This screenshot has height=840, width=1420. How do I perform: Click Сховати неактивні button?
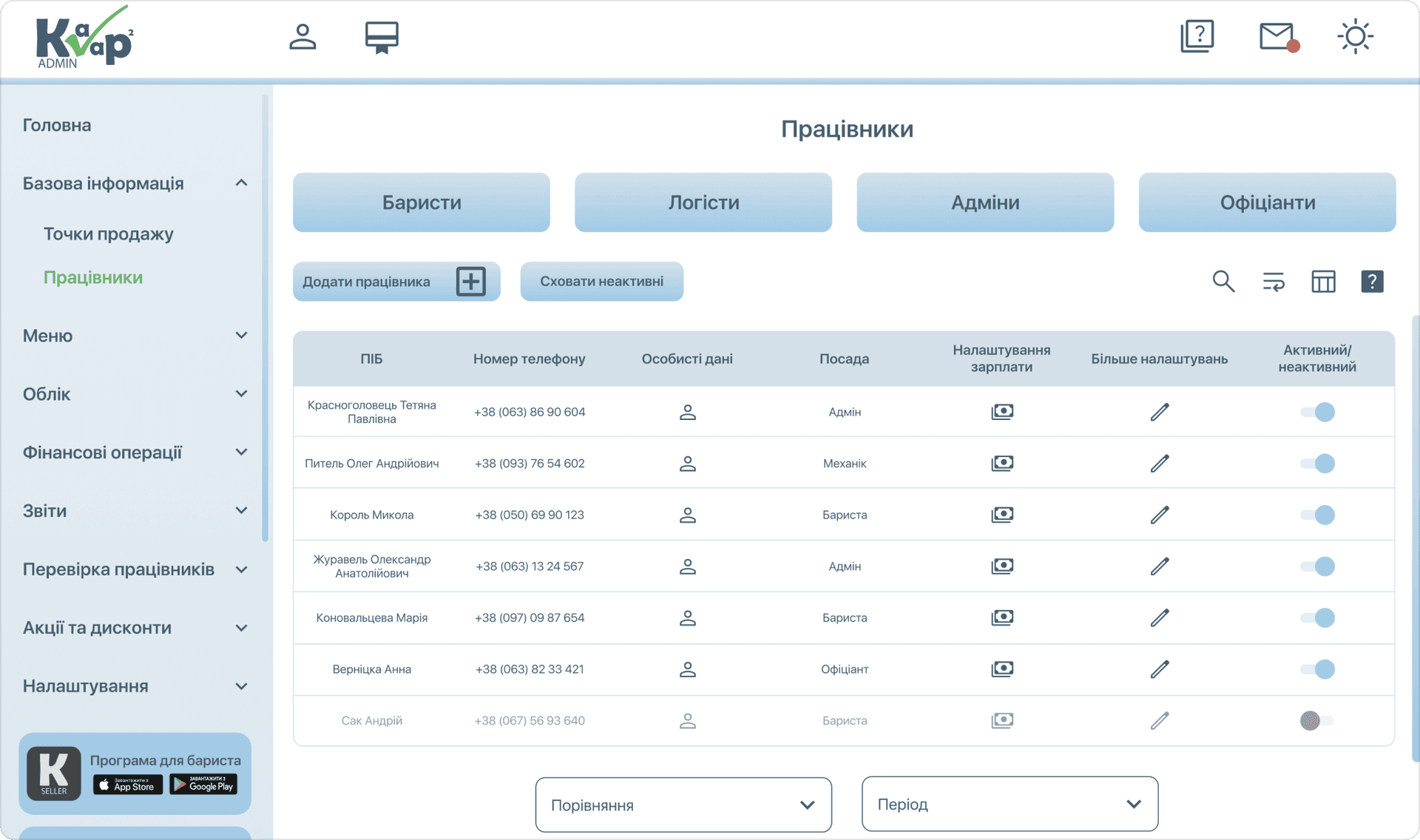pos(602,281)
